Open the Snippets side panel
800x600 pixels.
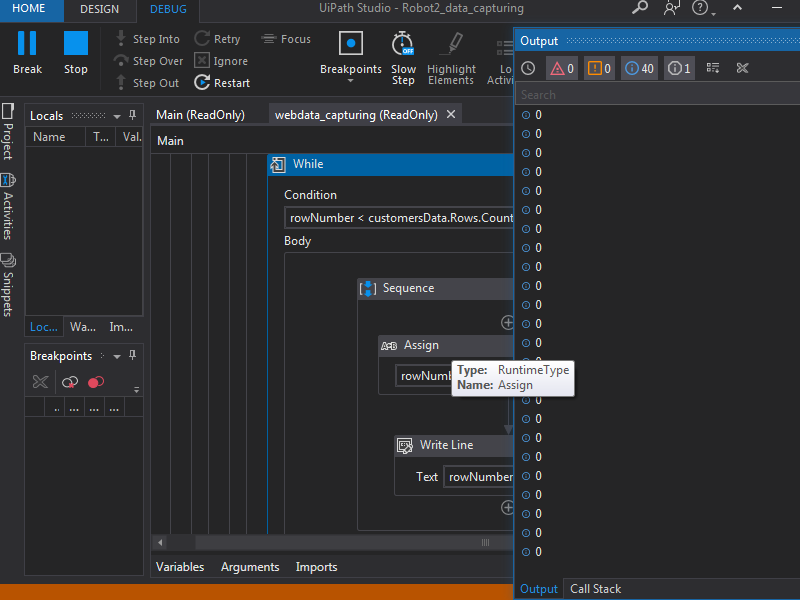[x=8, y=286]
